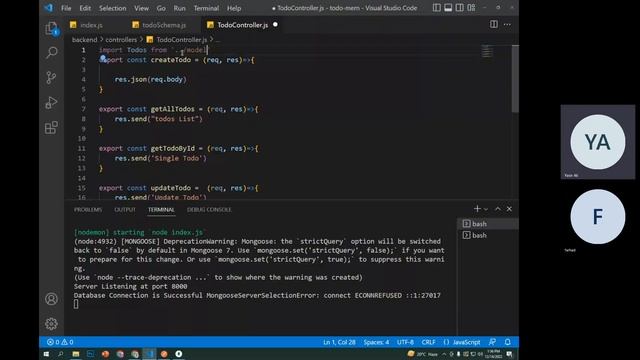Open the Run and Debug view
The height and width of the screenshot is (360, 640).
[51, 102]
